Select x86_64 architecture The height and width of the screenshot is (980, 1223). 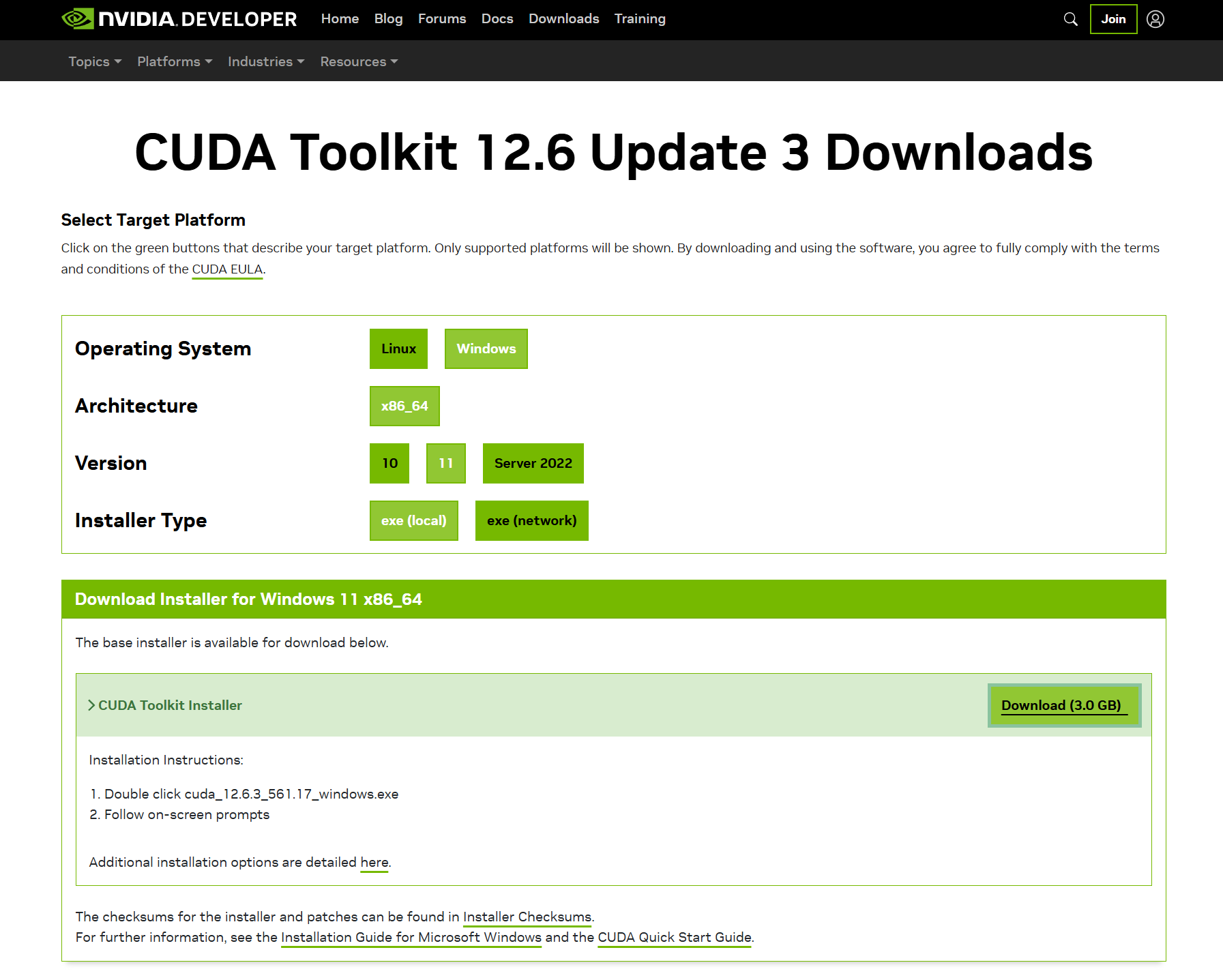(x=404, y=406)
